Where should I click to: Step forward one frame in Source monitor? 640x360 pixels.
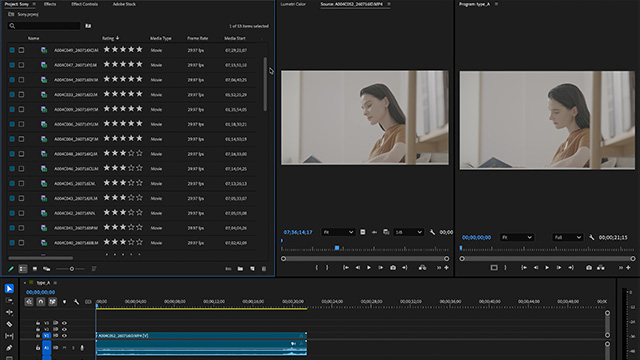click(380, 268)
